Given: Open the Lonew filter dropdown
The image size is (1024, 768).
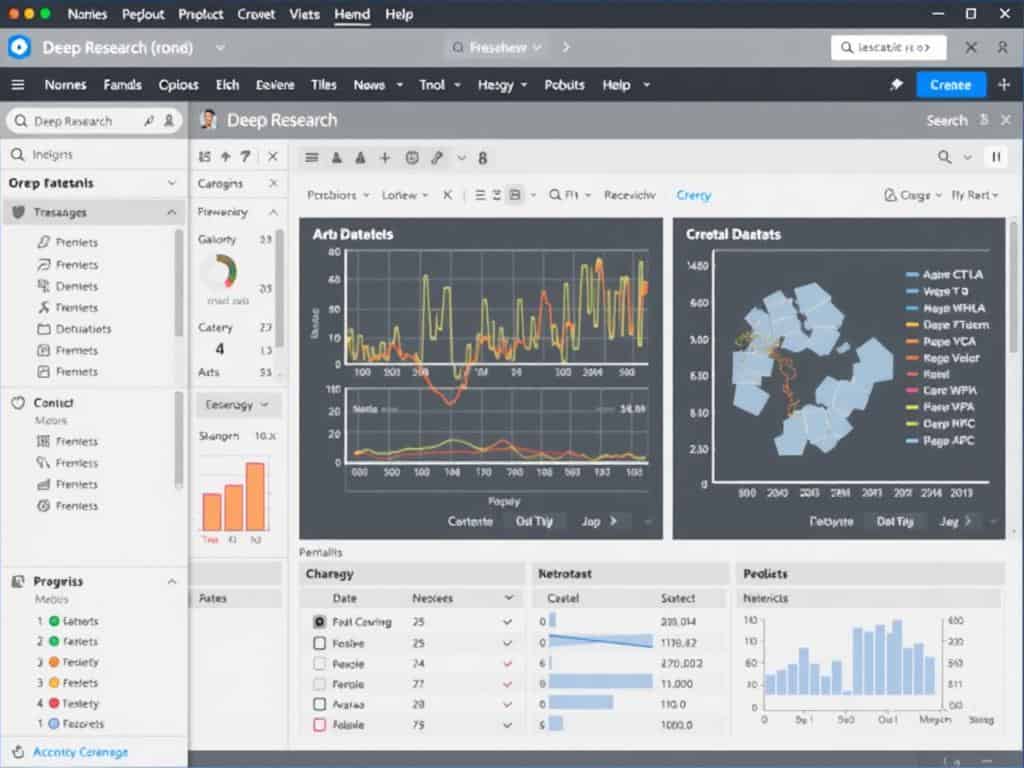Looking at the screenshot, I should pyautogui.click(x=405, y=195).
